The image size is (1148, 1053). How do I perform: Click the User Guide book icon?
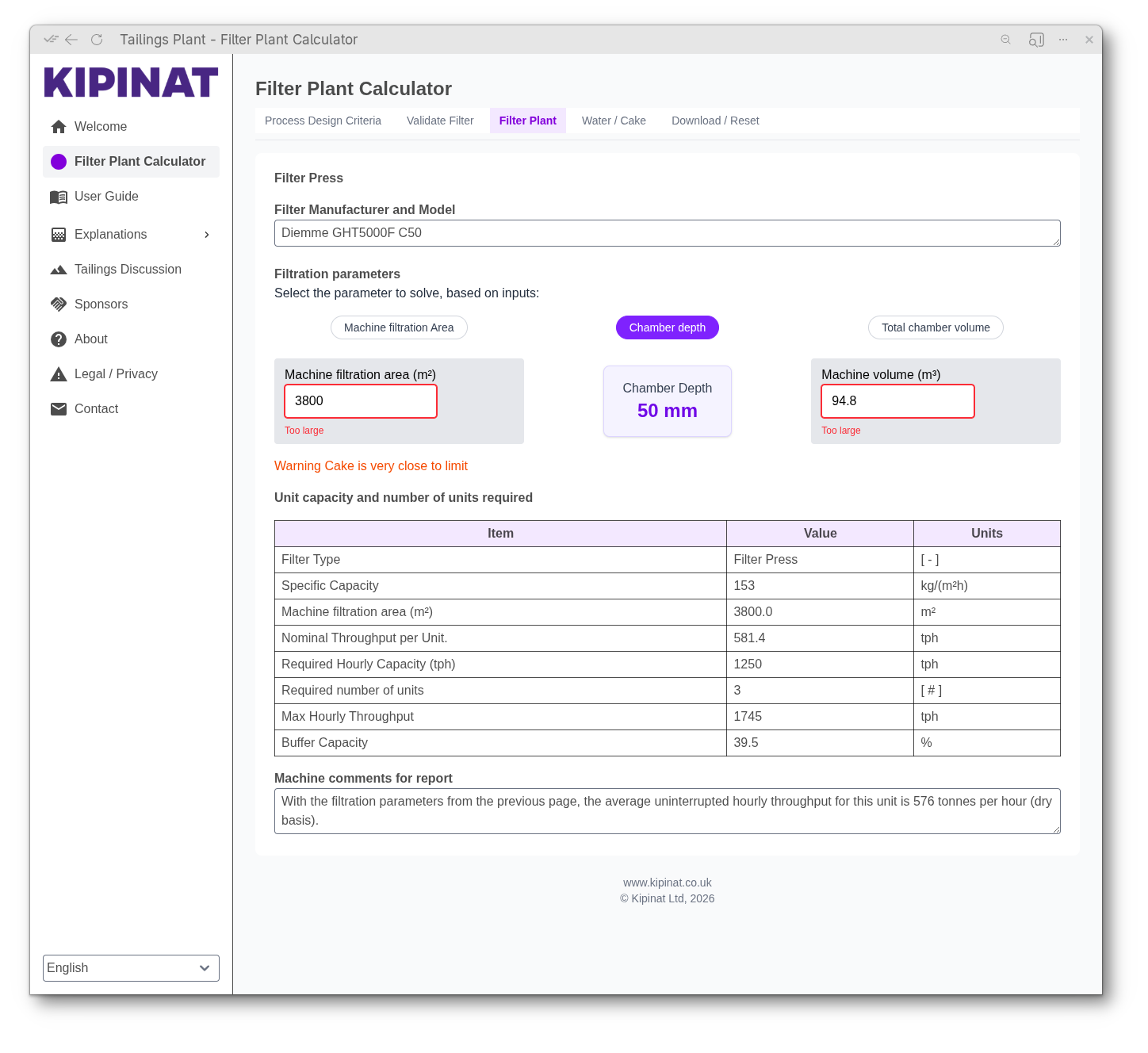tap(59, 197)
